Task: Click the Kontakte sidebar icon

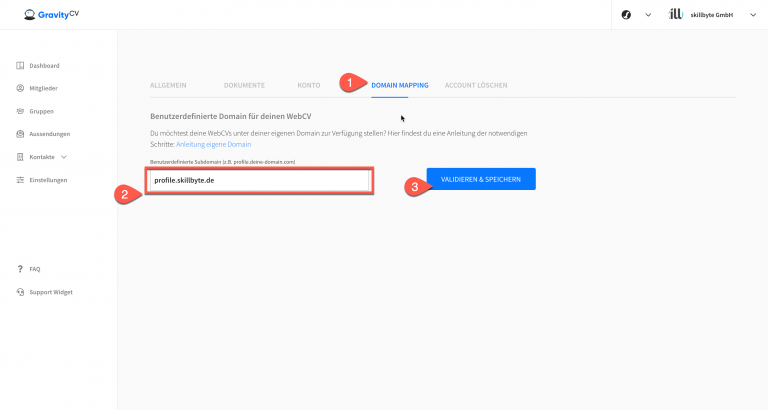Action: click(20, 157)
